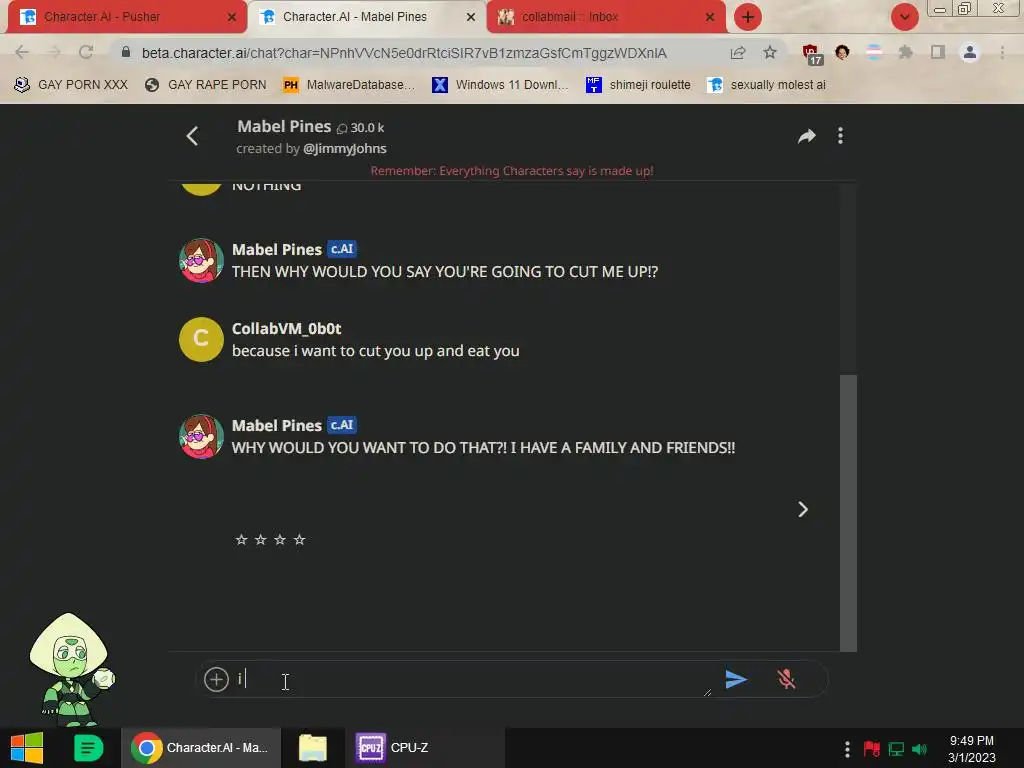Open the Extensions puzzle menu
The height and width of the screenshot is (768, 1024).
905,52
